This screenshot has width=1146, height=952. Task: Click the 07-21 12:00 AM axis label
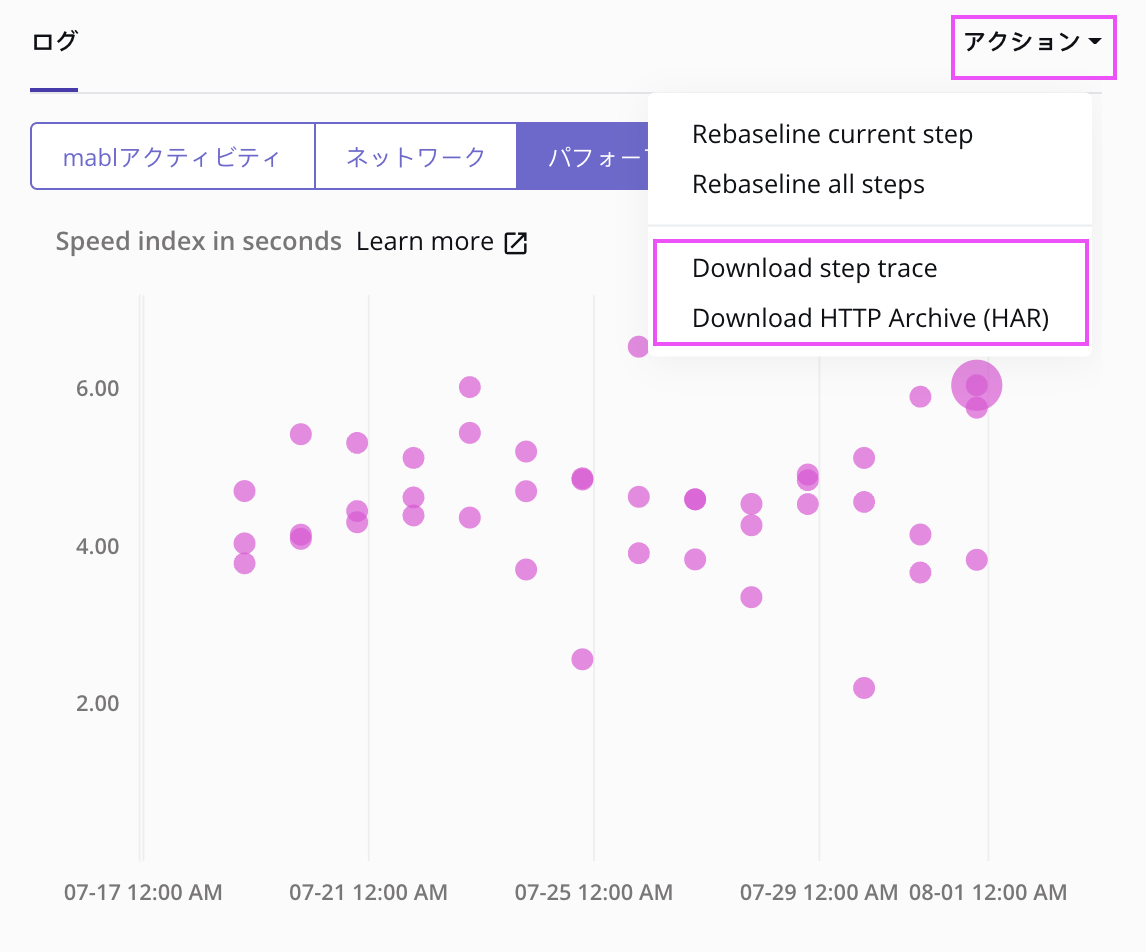pyautogui.click(x=368, y=892)
